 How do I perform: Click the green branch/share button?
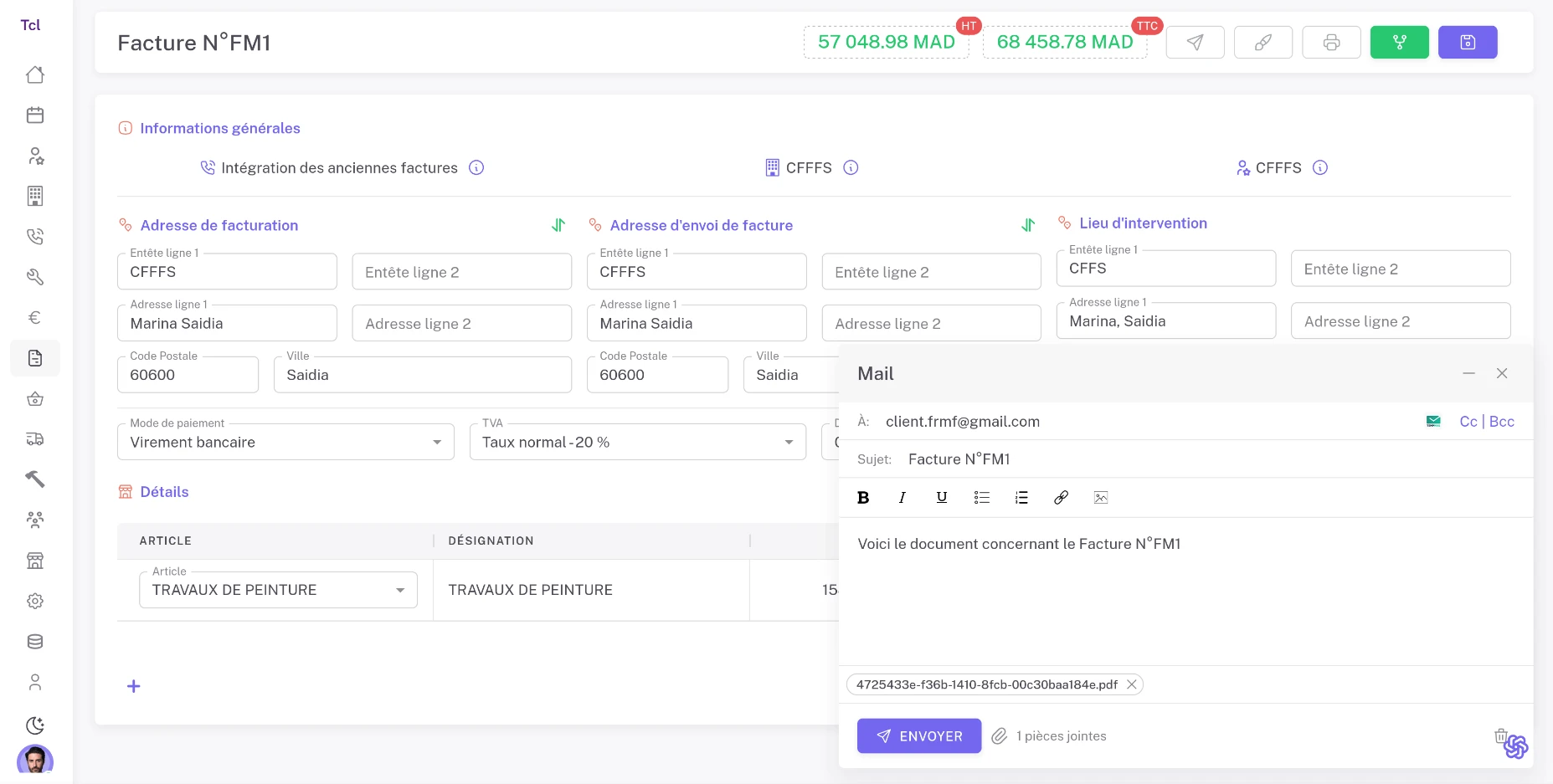tap(1400, 42)
